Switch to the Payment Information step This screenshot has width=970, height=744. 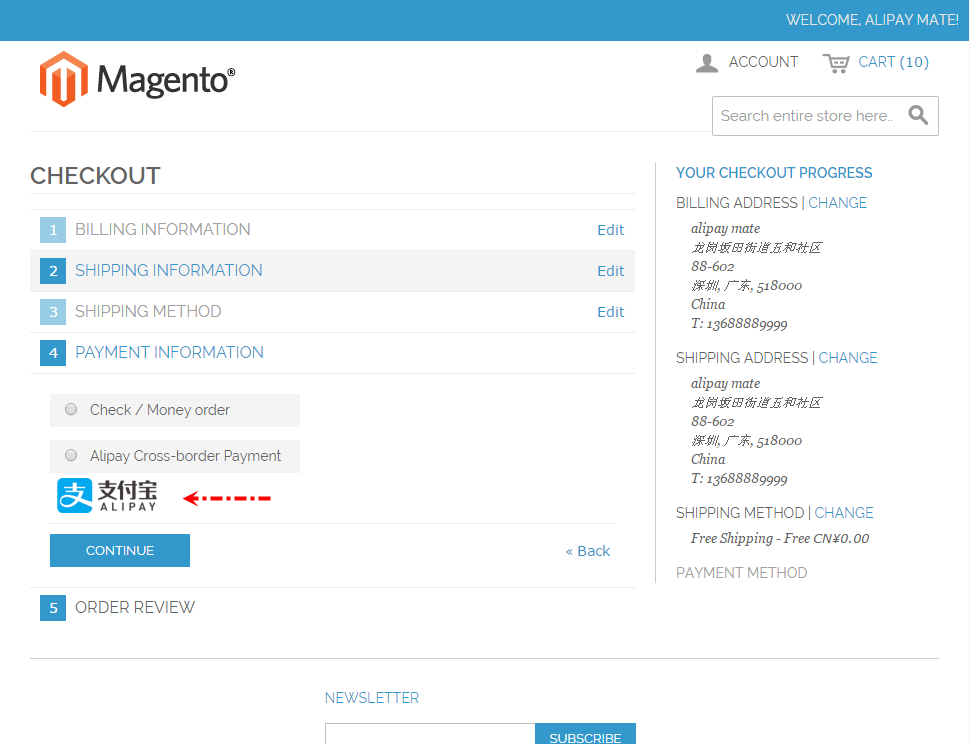(x=168, y=352)
